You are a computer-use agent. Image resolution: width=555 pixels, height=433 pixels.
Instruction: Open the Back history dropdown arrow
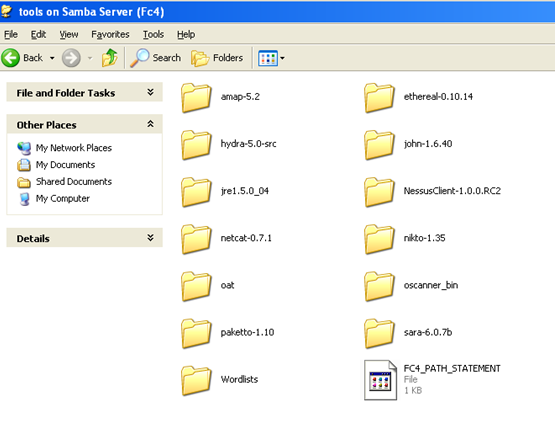[52, 58]
